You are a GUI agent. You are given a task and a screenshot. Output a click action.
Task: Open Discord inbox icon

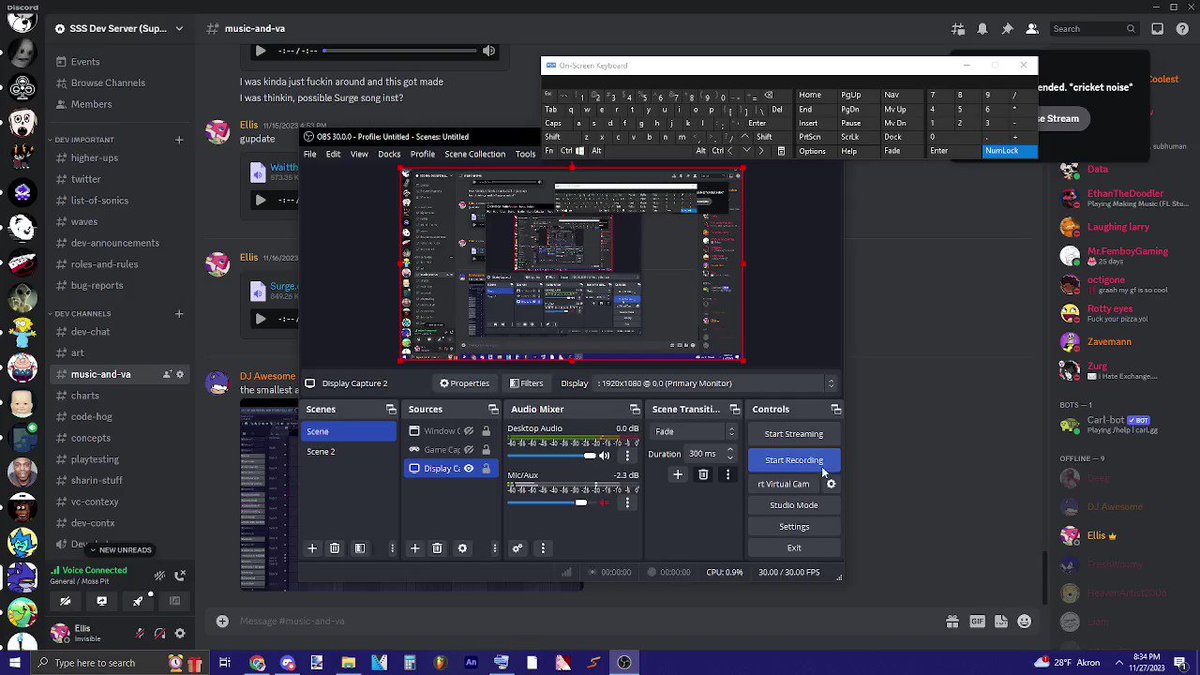[1157, 29]
